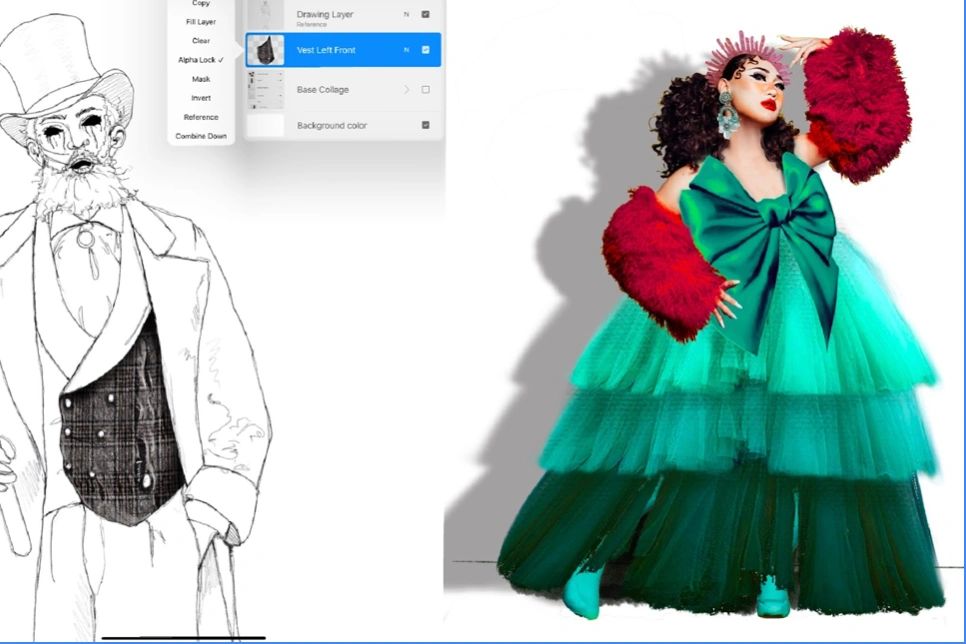The image size is (966, 644).
Task: Toggle the Background color visibility checkbox
Action: coord(424,124)
